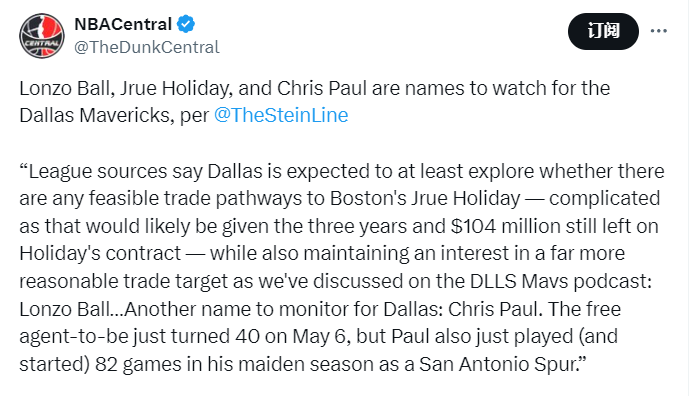Open the @TheDunkCentral handle
The image size is (699, 396).
[x=147, y=47]
